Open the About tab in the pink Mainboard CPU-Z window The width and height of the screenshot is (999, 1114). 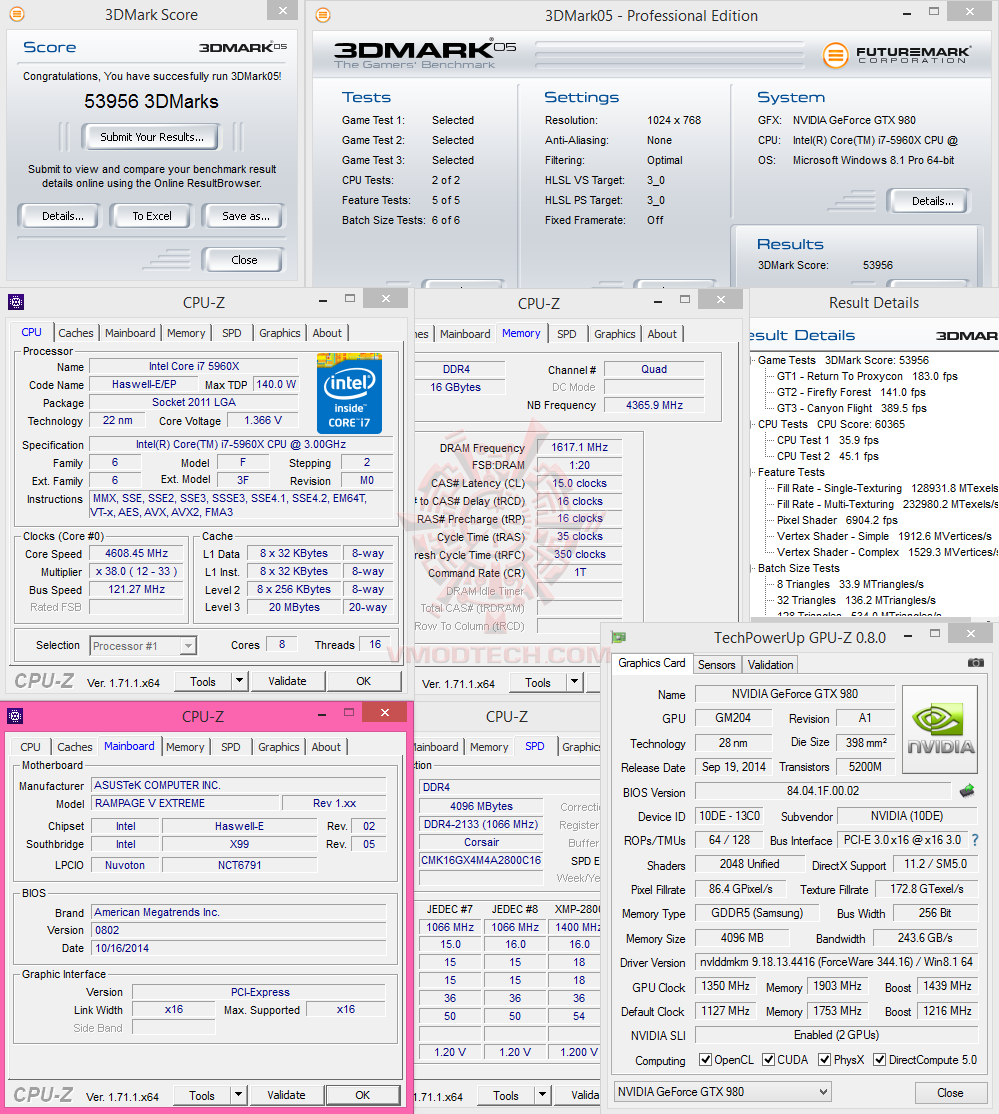point(326,747)
